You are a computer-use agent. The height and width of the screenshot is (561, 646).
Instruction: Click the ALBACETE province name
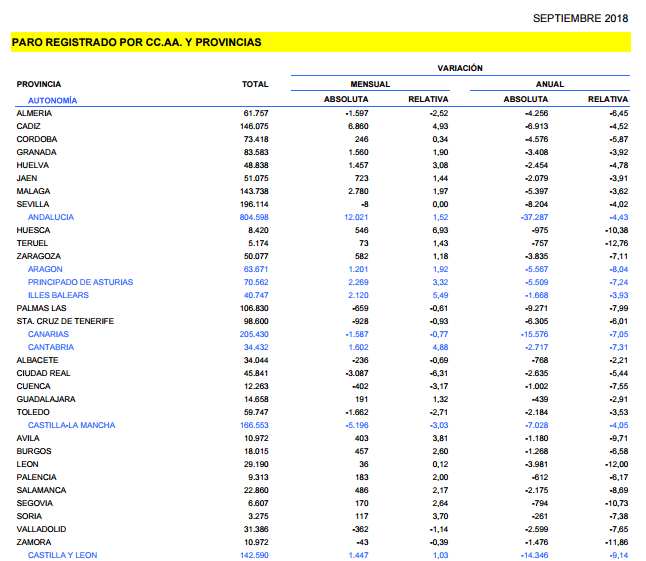[37, 360]
